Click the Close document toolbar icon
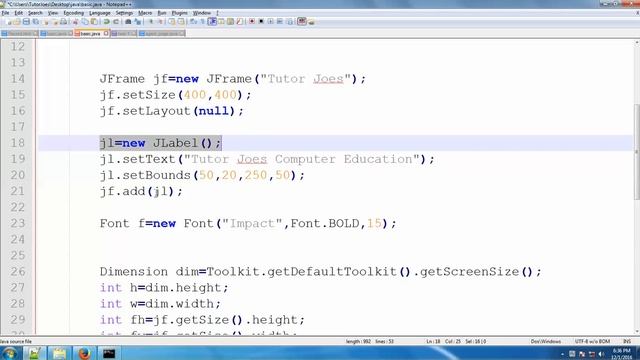Viewport: 640px width, 360px height. (46, 22)
